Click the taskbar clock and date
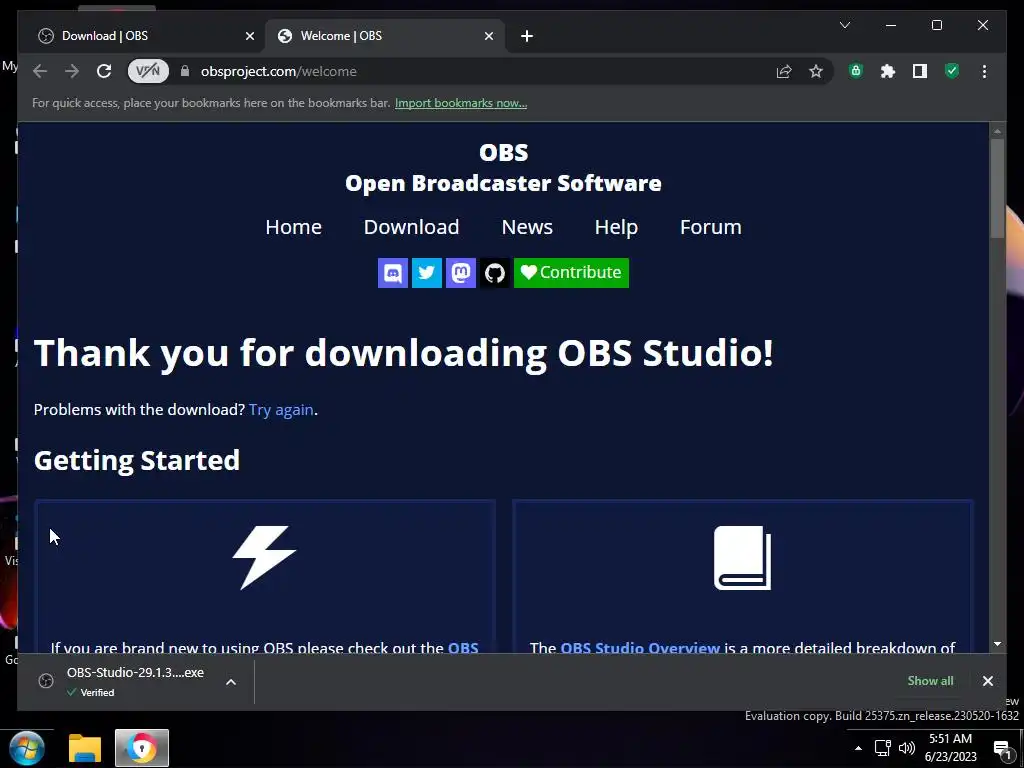 (951, 748)
